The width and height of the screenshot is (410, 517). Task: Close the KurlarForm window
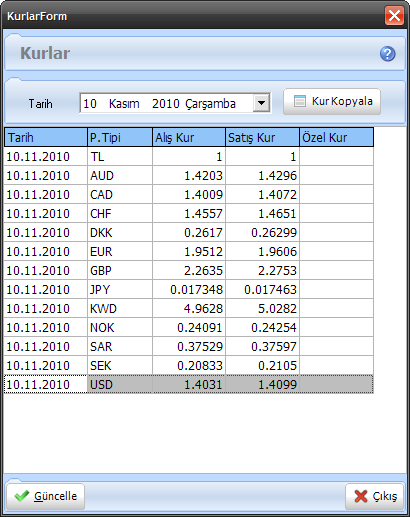[x=394, y=16]
